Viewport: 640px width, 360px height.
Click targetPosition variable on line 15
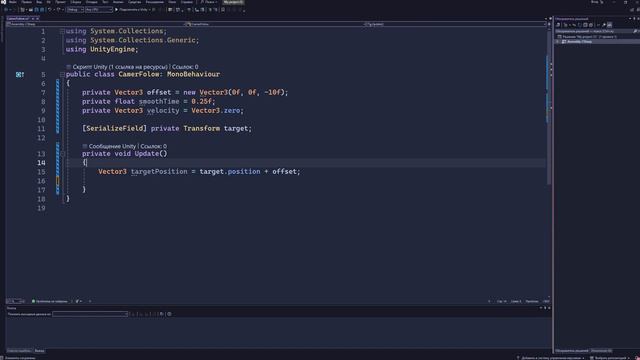coord(159,171)
